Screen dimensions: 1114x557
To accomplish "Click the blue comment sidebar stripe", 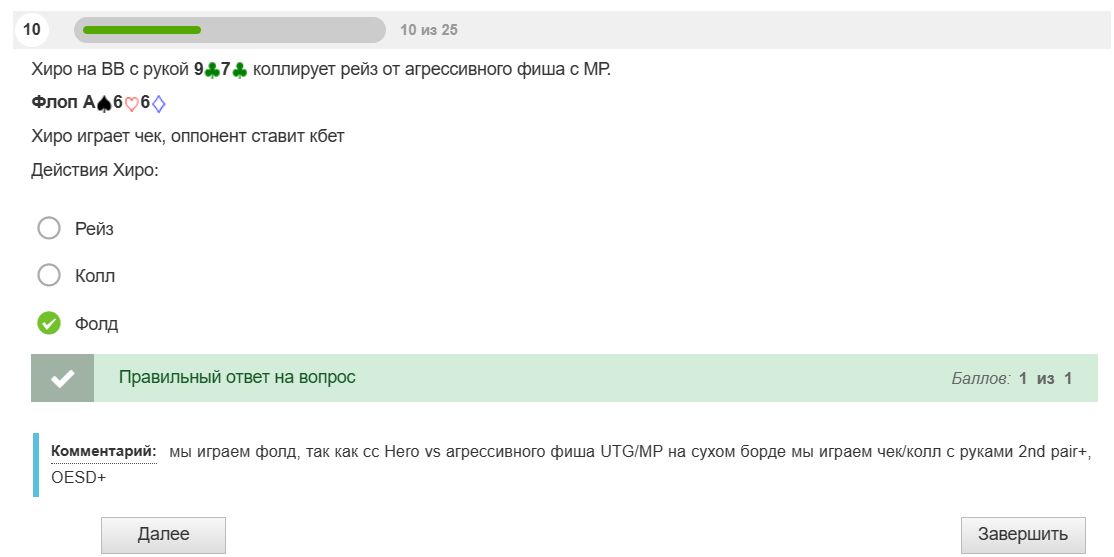I will pyautogui.click(x=36, y=465).
